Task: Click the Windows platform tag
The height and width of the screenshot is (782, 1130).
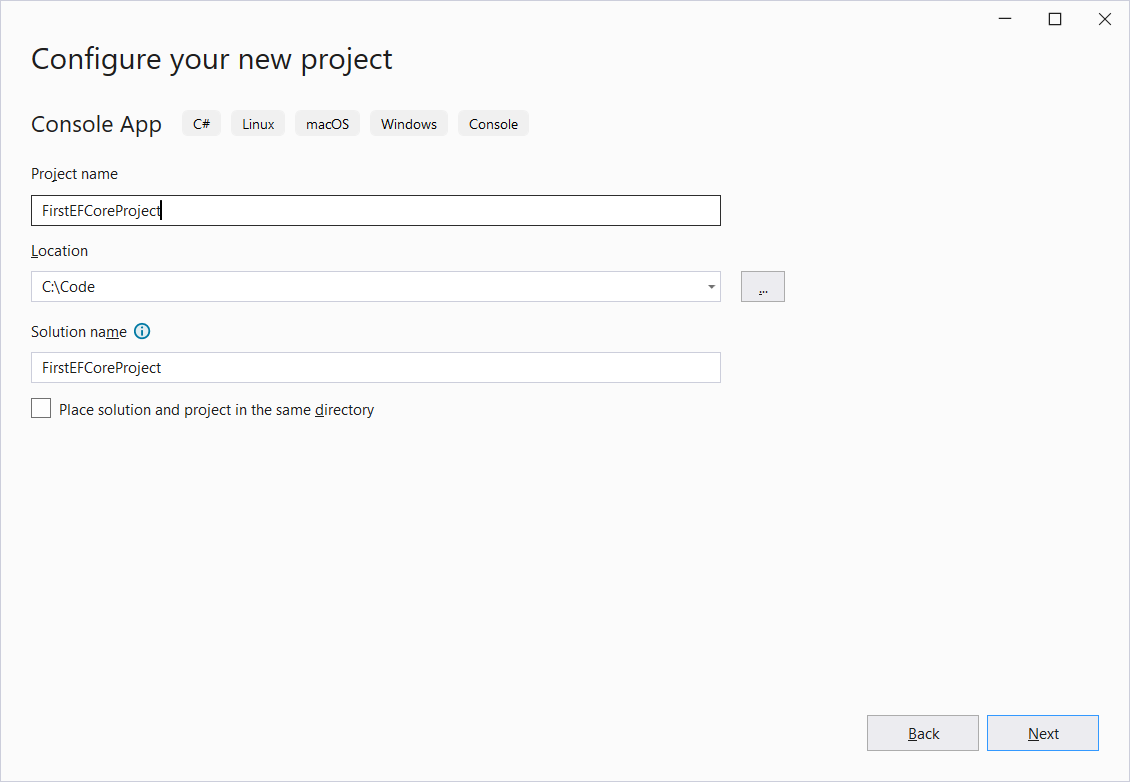Action: click(409, 124)
